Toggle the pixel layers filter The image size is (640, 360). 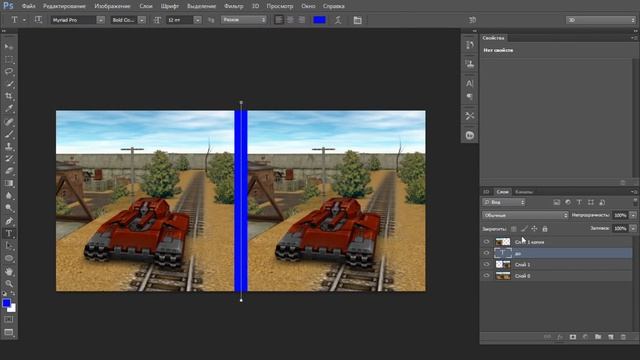tap(556, 202)
